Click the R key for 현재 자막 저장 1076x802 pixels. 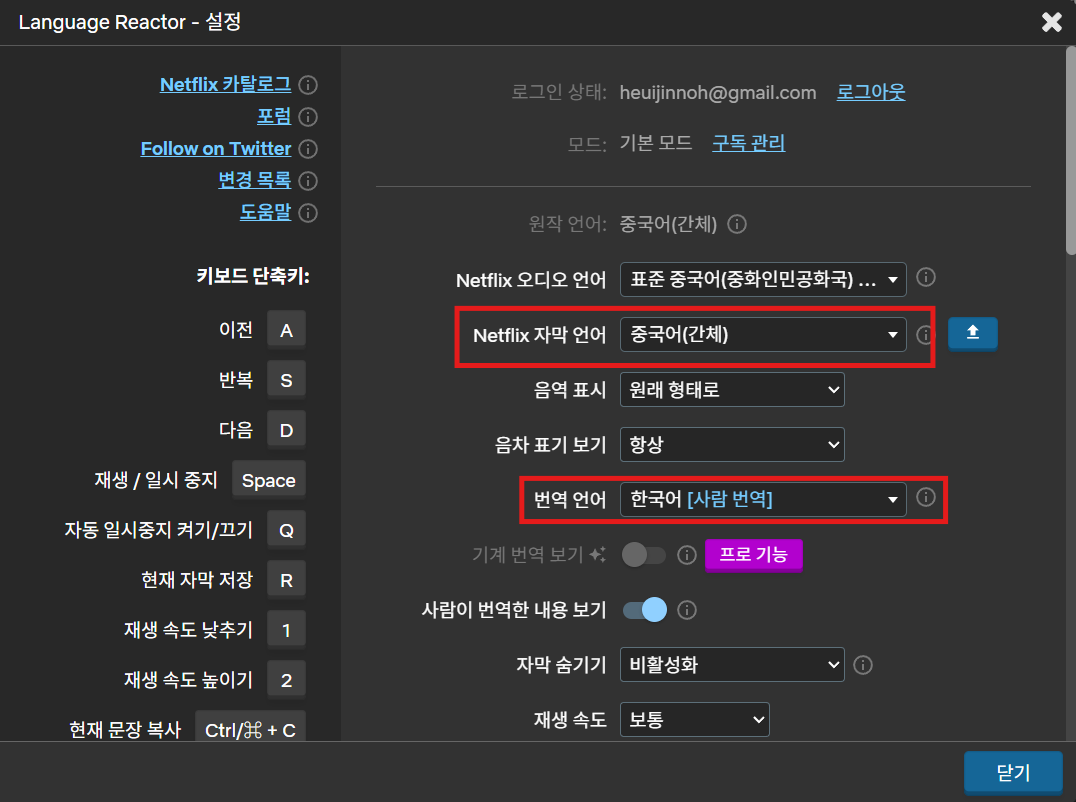pyautogui.click(x=286, y=580)
